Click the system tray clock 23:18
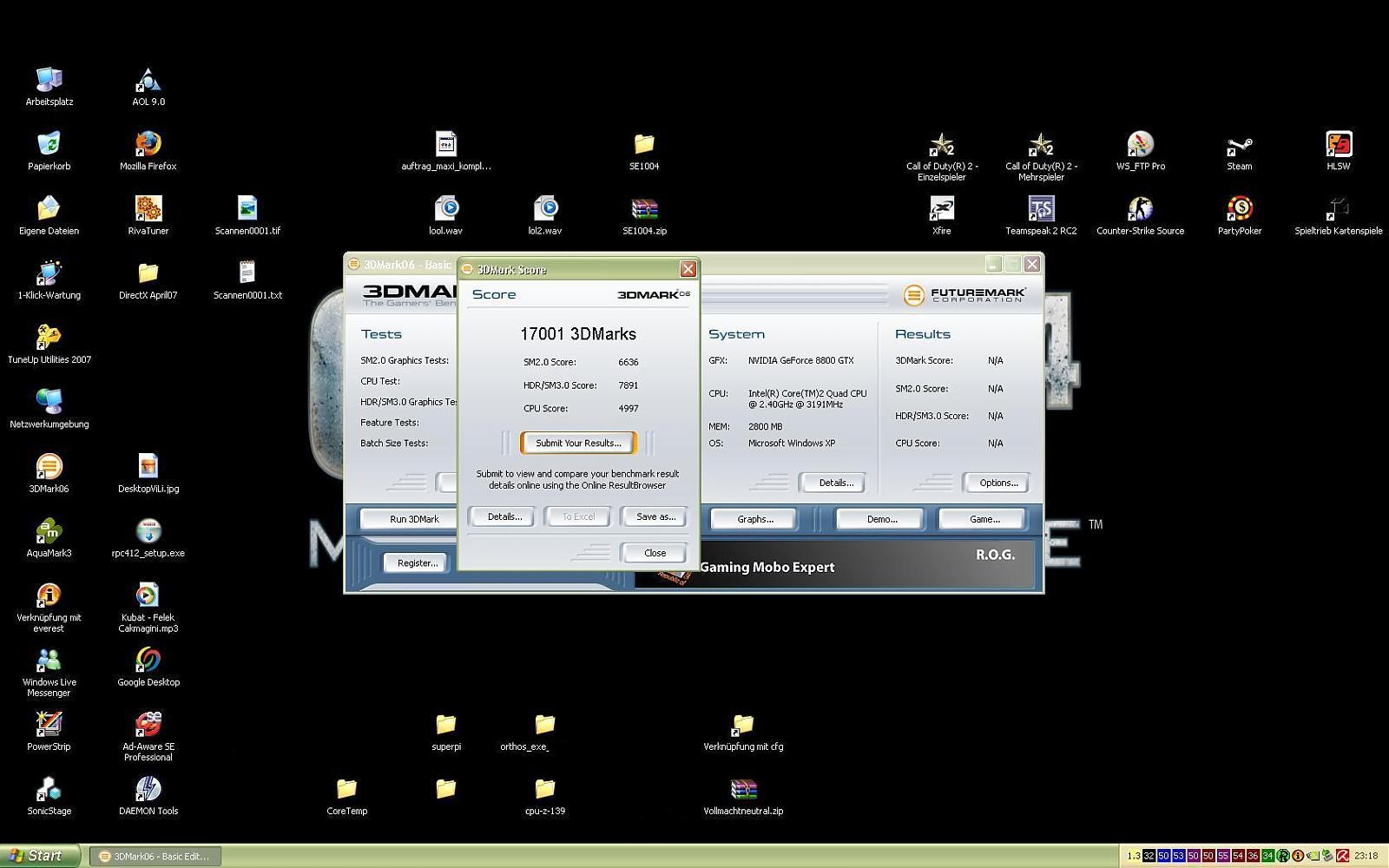 coord(1366,856)
